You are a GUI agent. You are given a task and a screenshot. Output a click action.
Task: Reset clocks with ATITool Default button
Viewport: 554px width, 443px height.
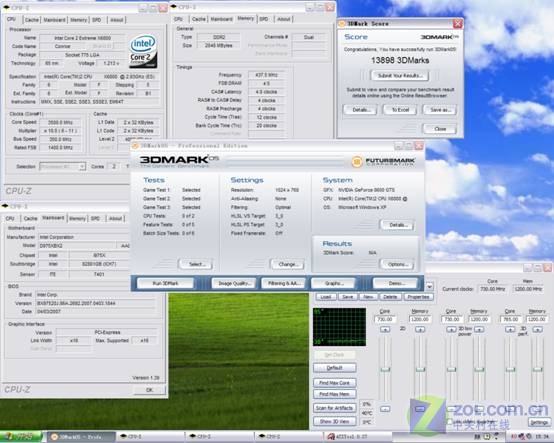[335, 368]
